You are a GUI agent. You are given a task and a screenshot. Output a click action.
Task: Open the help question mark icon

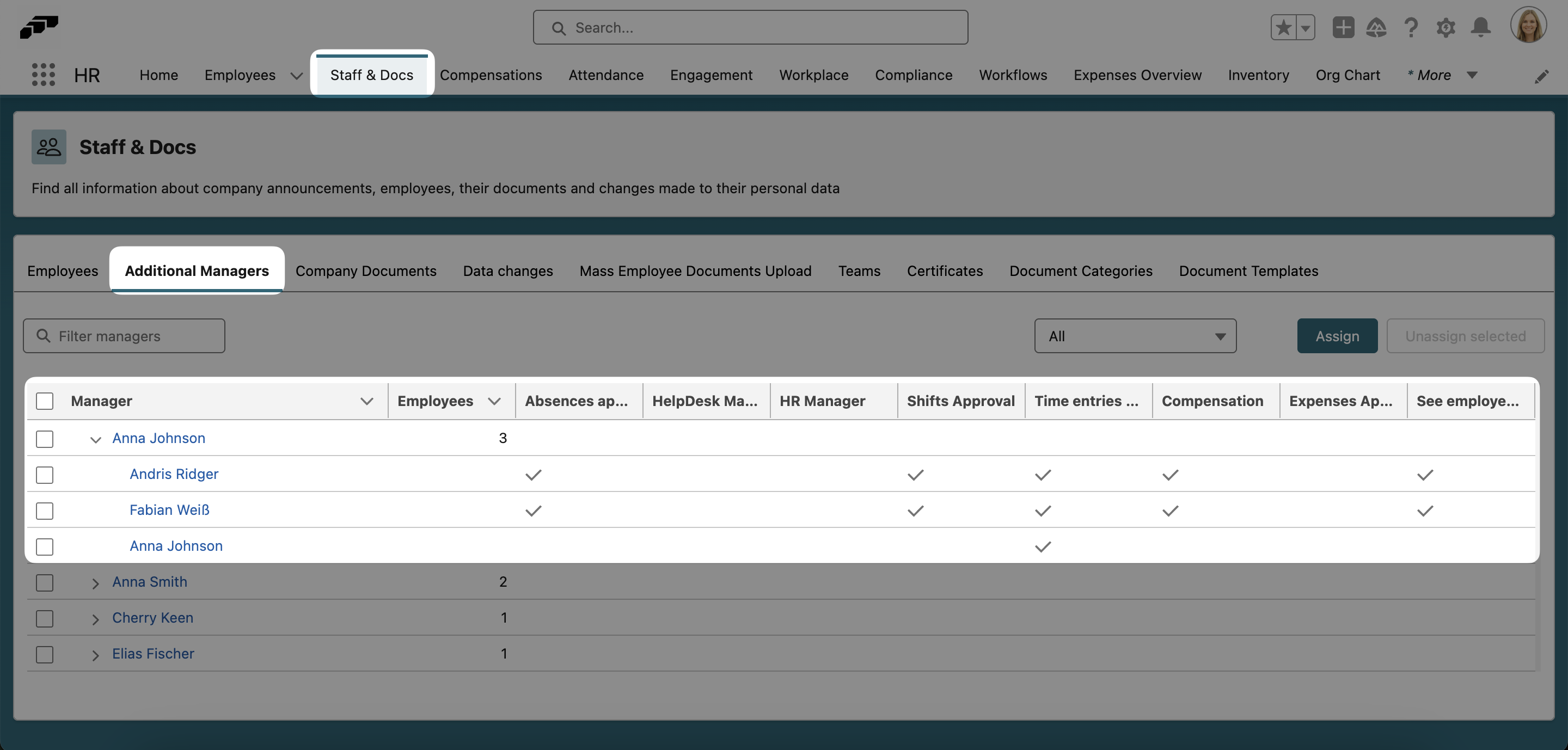point(1411,27)
